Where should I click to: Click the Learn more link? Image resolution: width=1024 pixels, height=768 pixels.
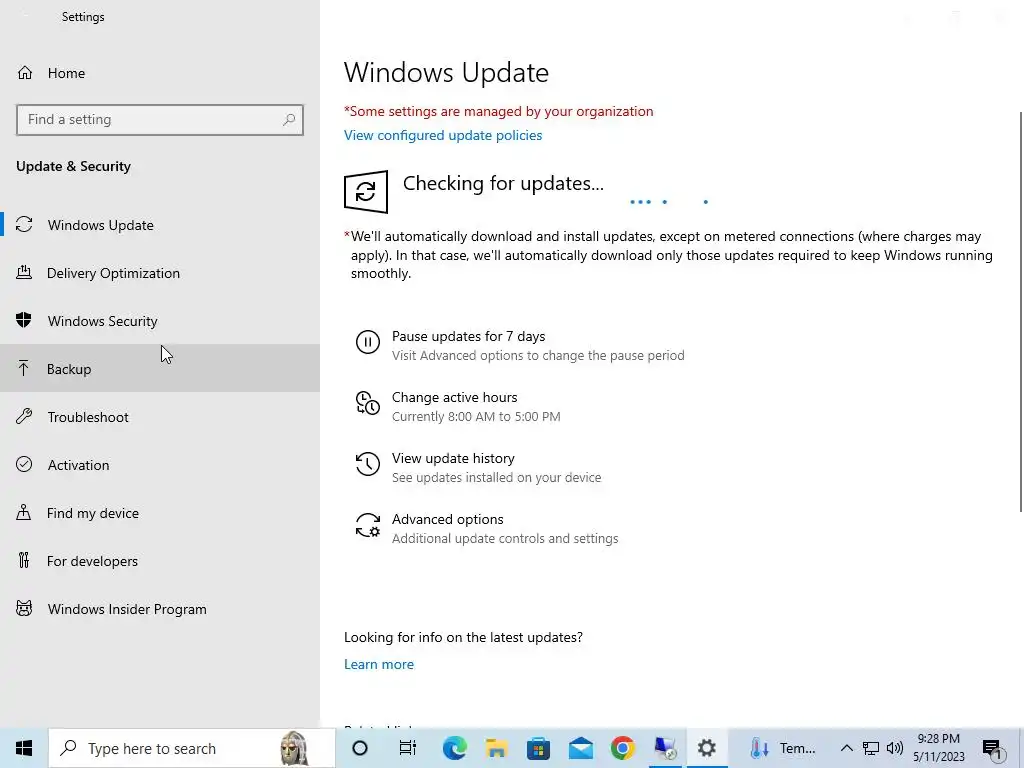coord(379,664)
